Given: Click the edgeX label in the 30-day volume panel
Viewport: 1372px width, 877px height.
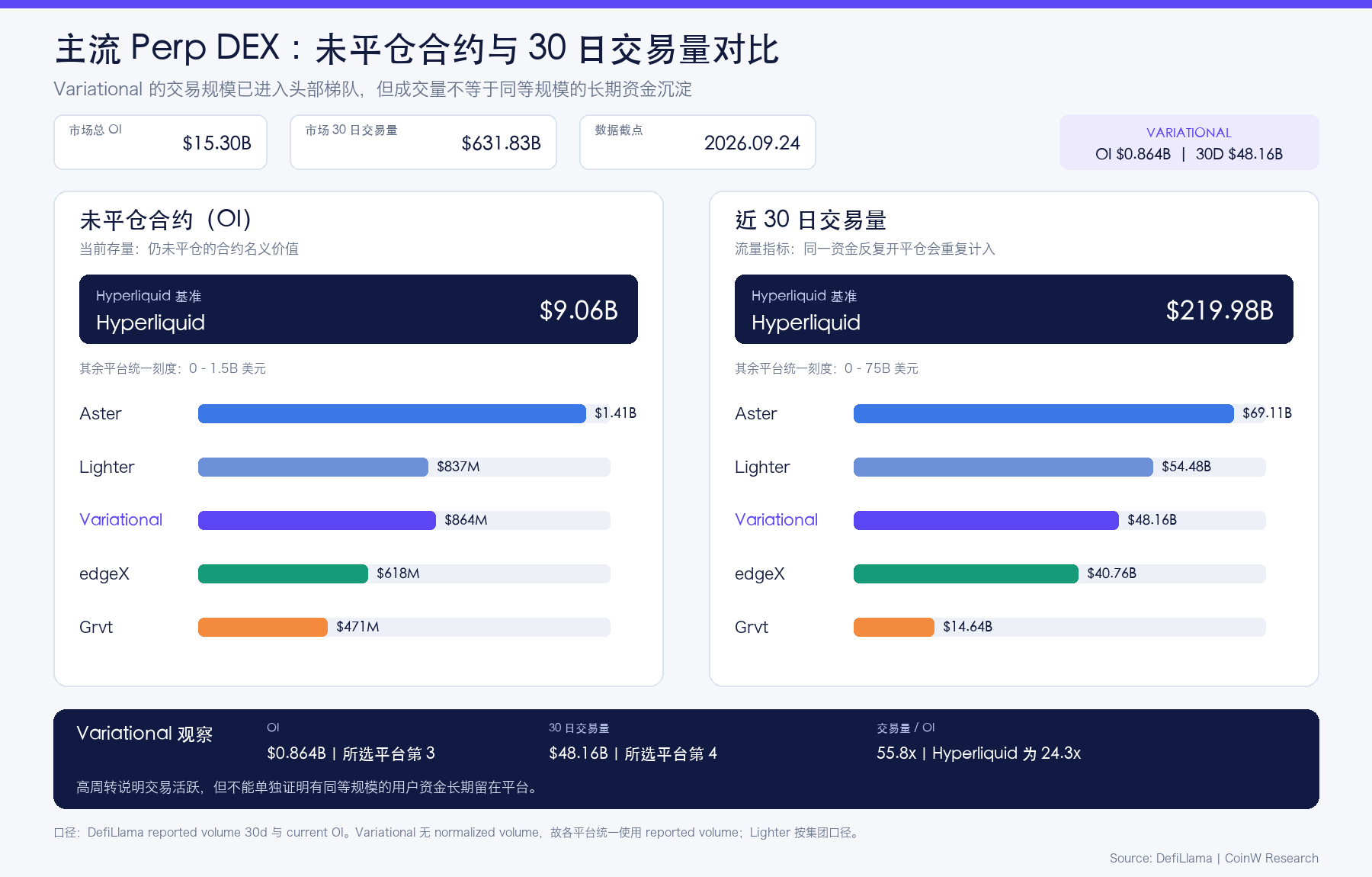Looking at the screenshot, I should pyautogui.click(x=760, y=574).
